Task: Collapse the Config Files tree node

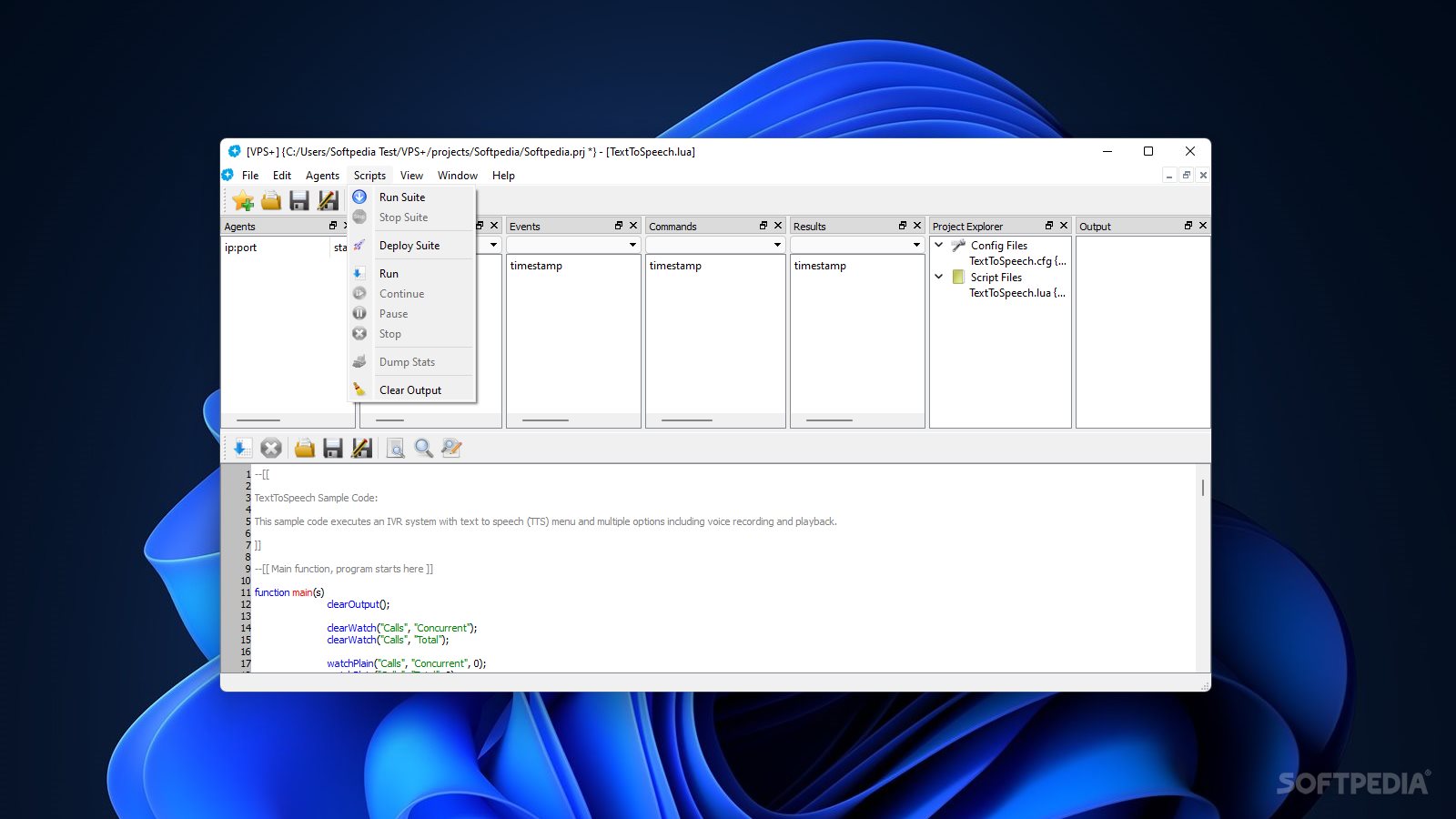Action: click(939, 245)
